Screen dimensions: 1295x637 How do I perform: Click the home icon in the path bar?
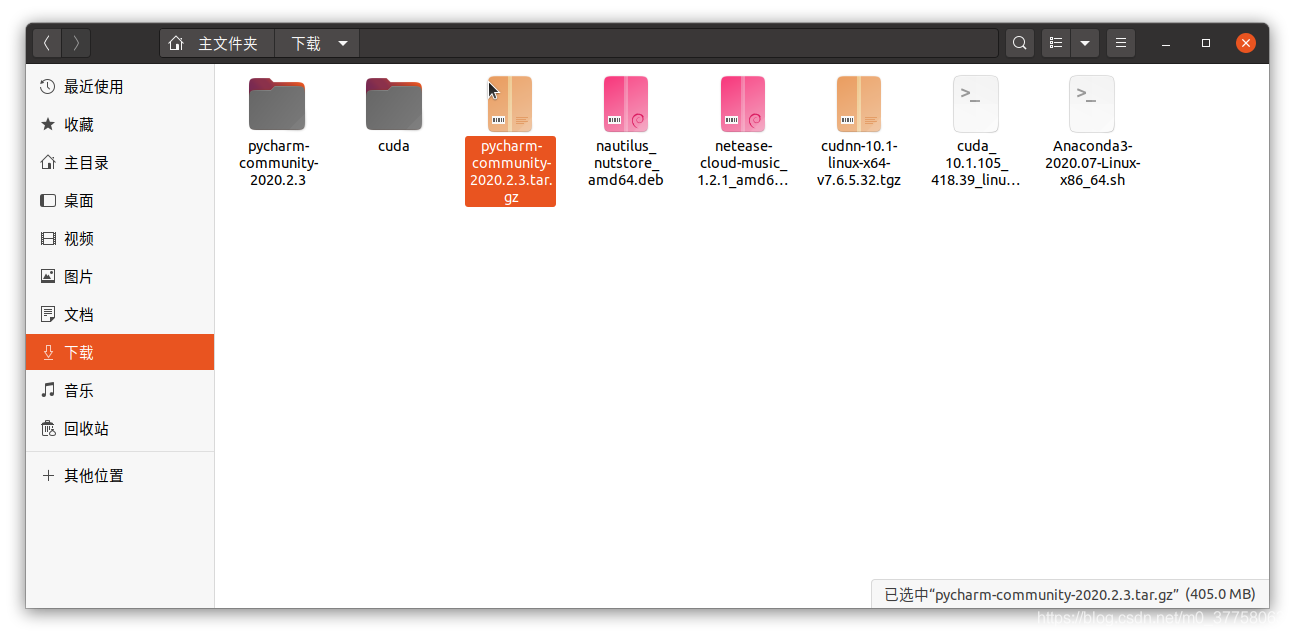(x=176, y=43)
